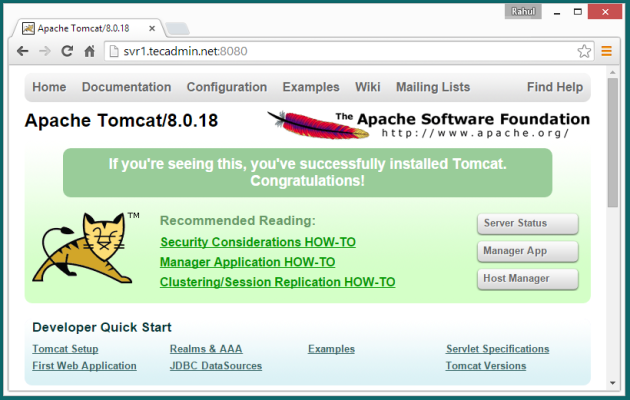Open a new browser tab
The height and width of the screenshot is (400, 630).
click(x=176, y=25)
